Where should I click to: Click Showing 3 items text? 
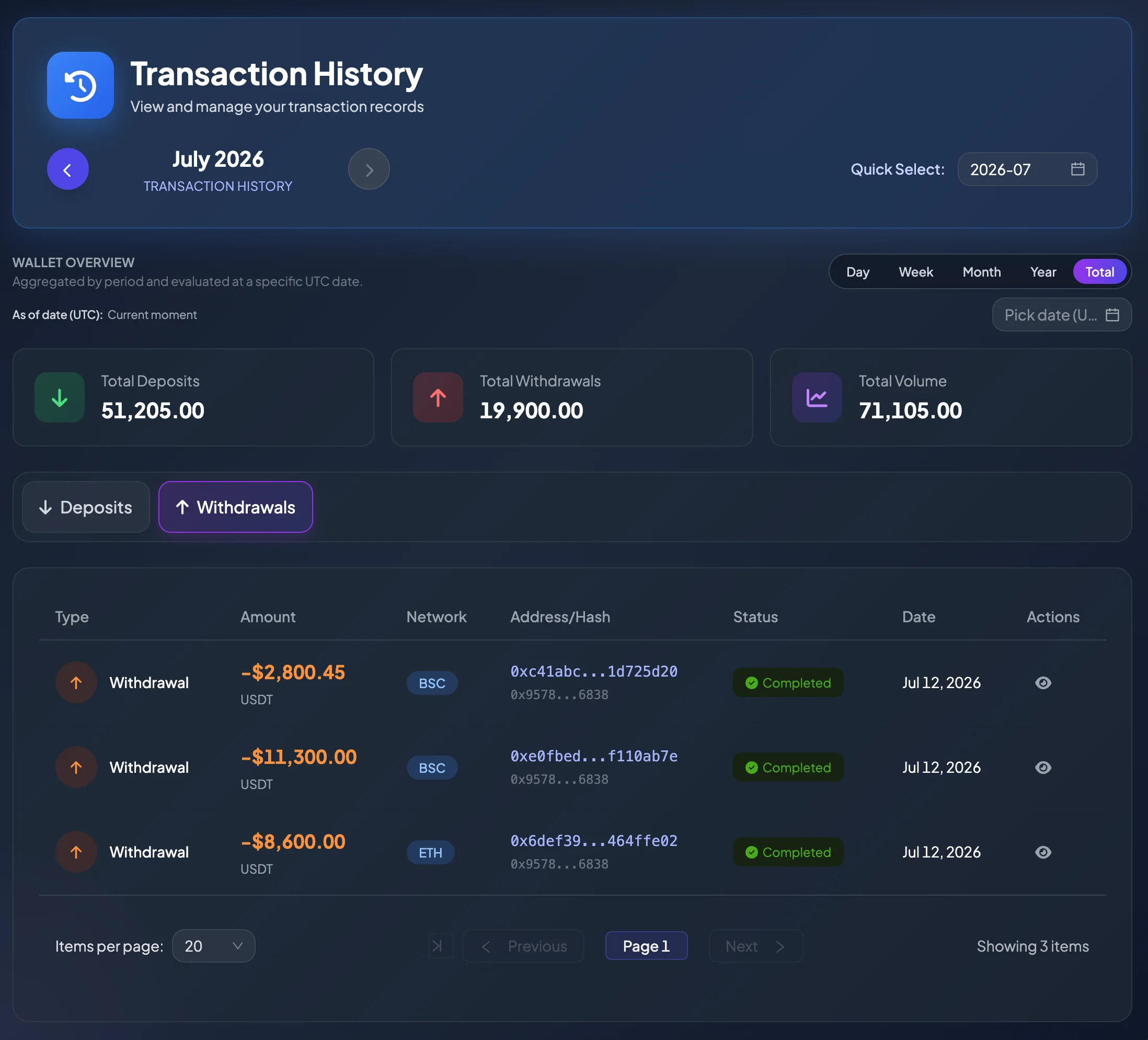1032,946
